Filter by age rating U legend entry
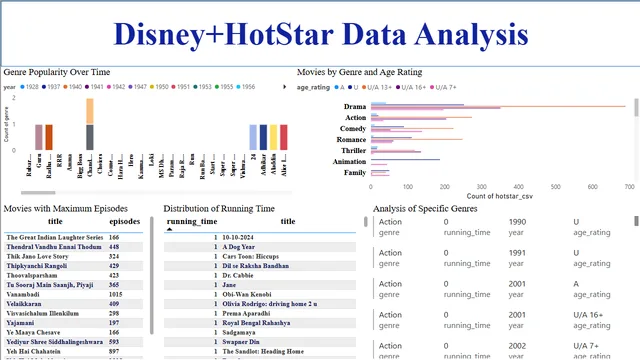Image resolution: width=640 pixels, height=360 pixels. tap(353, 87)
